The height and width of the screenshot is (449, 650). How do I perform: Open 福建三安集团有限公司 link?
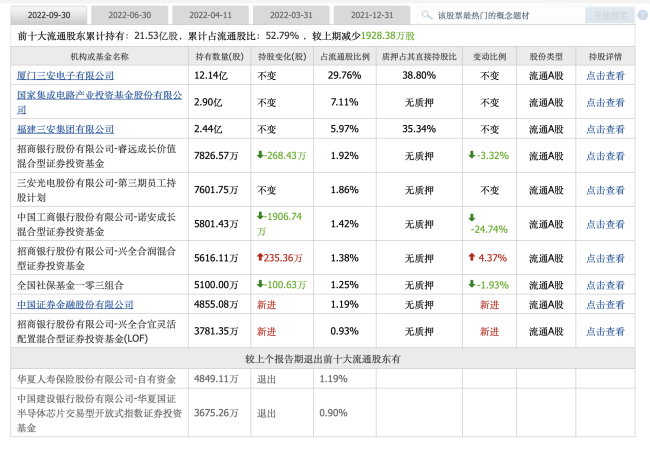[x=65, y=129]
